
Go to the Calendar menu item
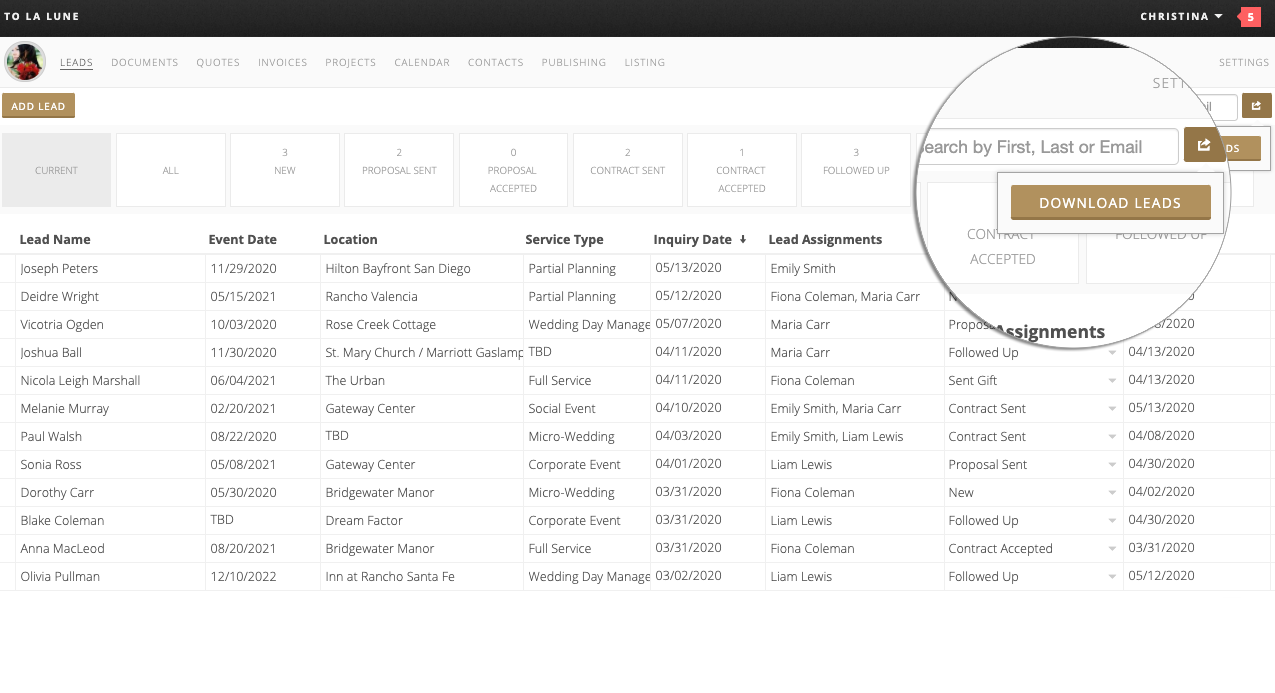[x=421, y=62]
